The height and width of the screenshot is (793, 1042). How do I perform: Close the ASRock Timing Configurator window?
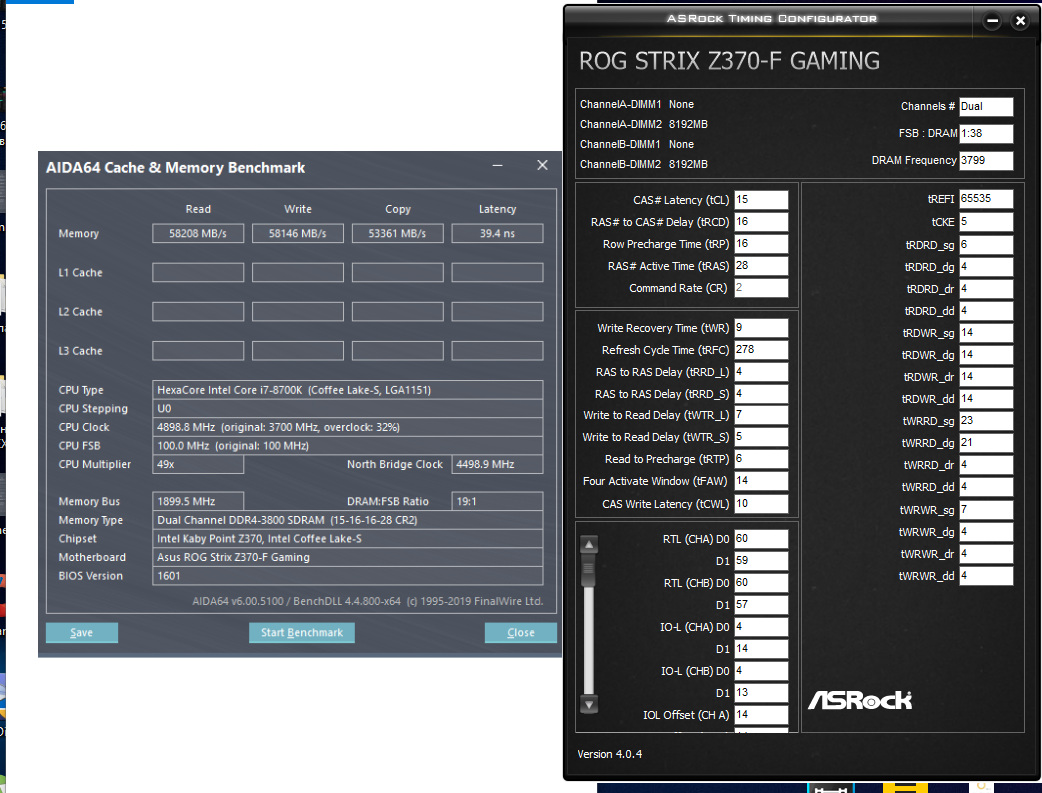coord(1021,21)
